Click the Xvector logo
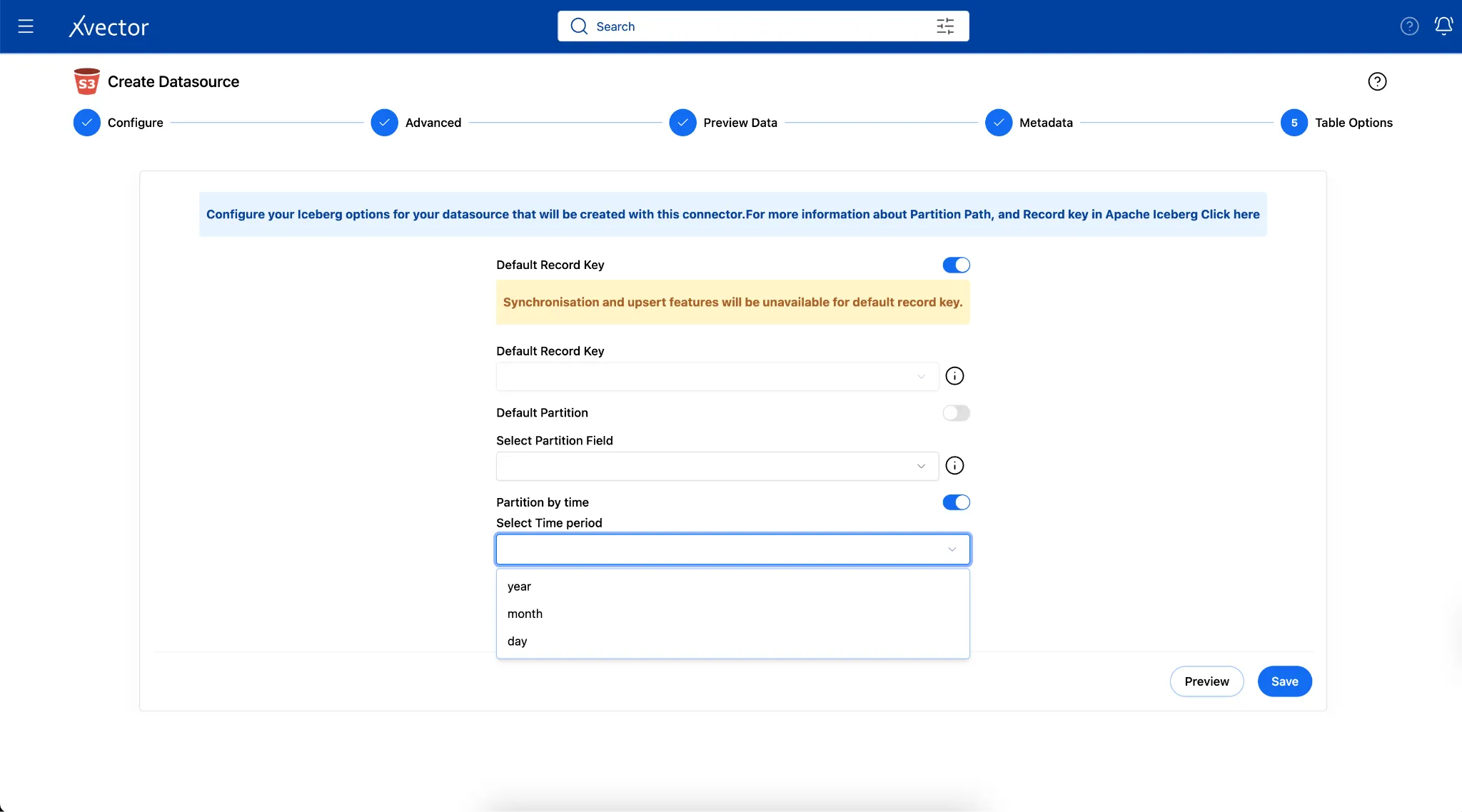 (x=109, y=26)
